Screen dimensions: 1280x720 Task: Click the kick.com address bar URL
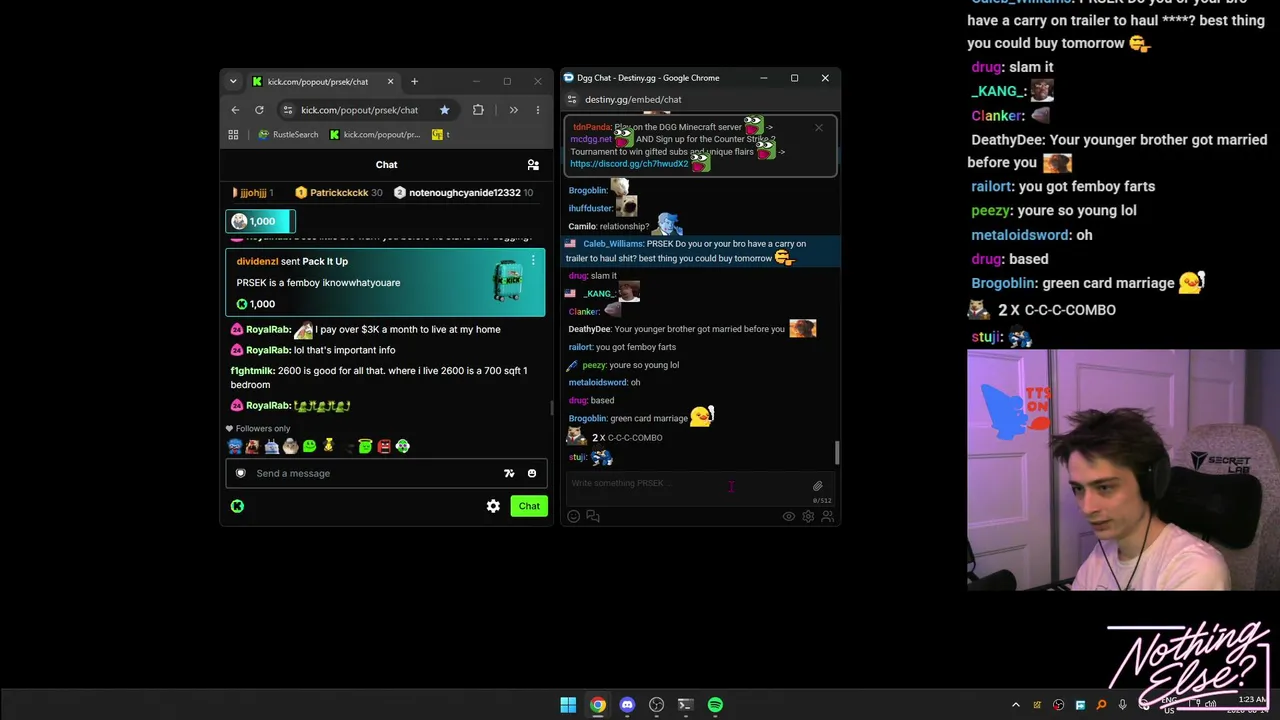359,110
